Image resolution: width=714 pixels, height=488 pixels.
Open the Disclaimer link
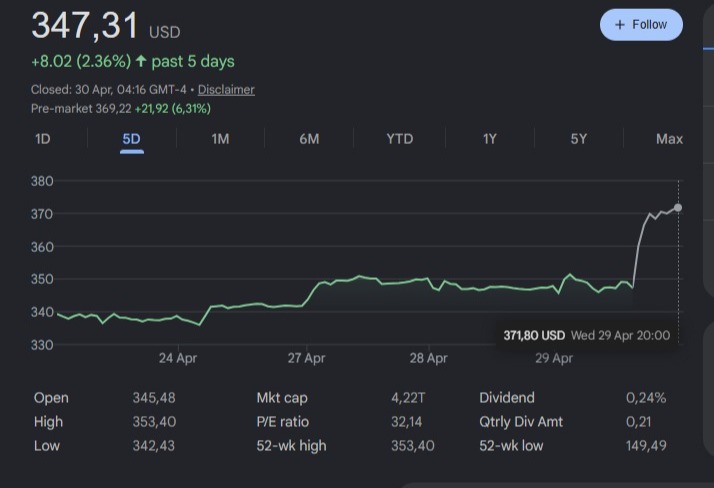click(x=226, y=90)
